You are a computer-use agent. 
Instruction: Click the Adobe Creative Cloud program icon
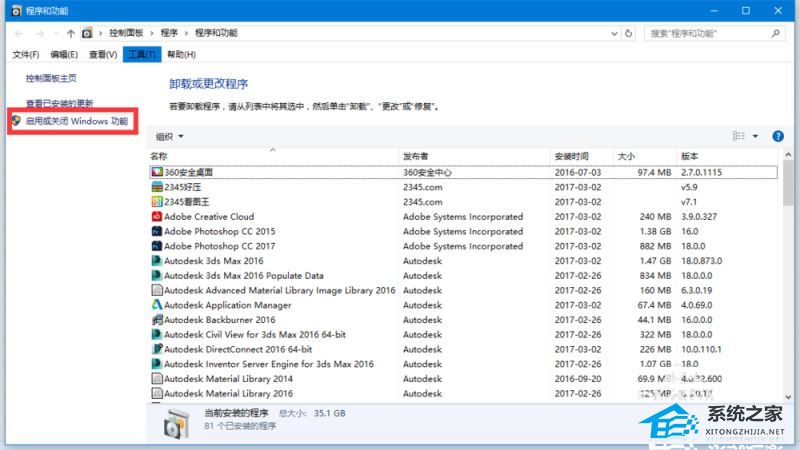pyautogui.click(x=157, y=216)
